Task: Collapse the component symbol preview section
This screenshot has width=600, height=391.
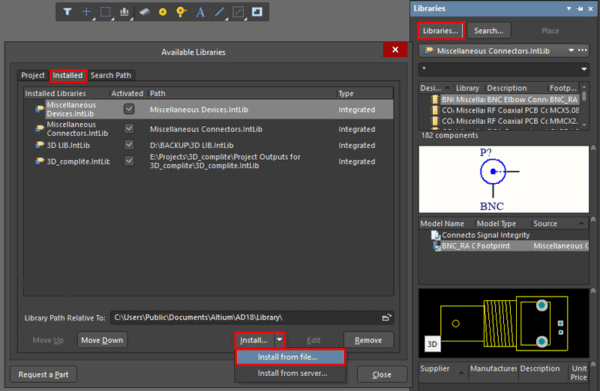Action: point(593,148)
